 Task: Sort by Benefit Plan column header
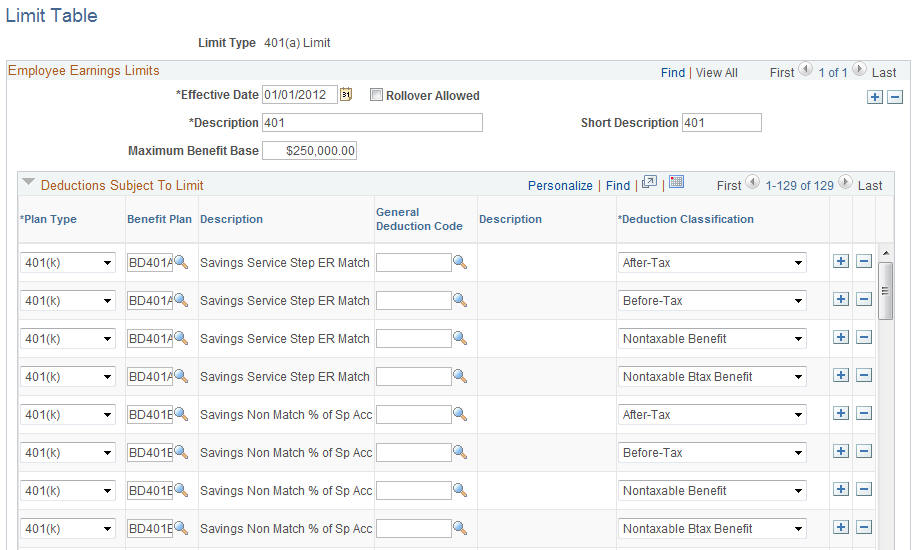(x=159, y=219)
